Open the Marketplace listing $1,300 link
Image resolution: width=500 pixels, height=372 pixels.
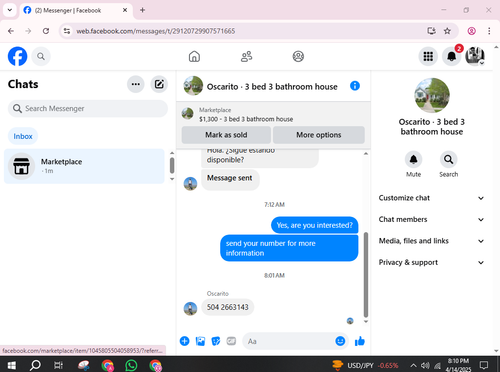pyautogui.click(x=246, y=119)
